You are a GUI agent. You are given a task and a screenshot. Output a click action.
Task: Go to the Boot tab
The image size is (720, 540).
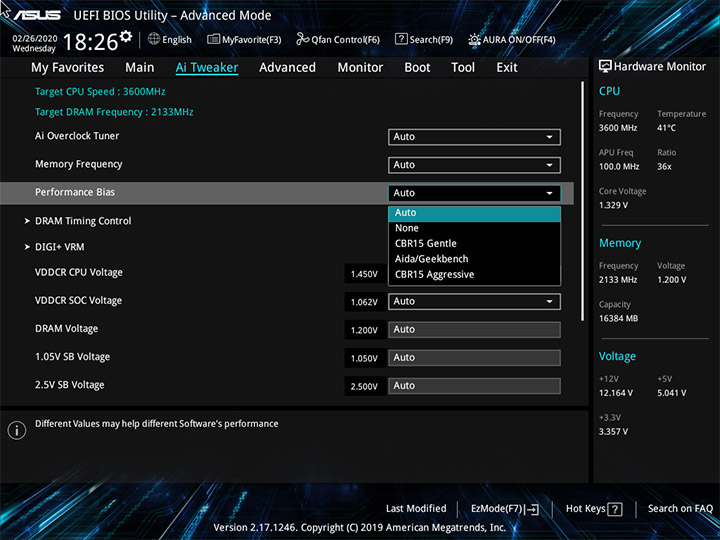[x=417, y=68]
